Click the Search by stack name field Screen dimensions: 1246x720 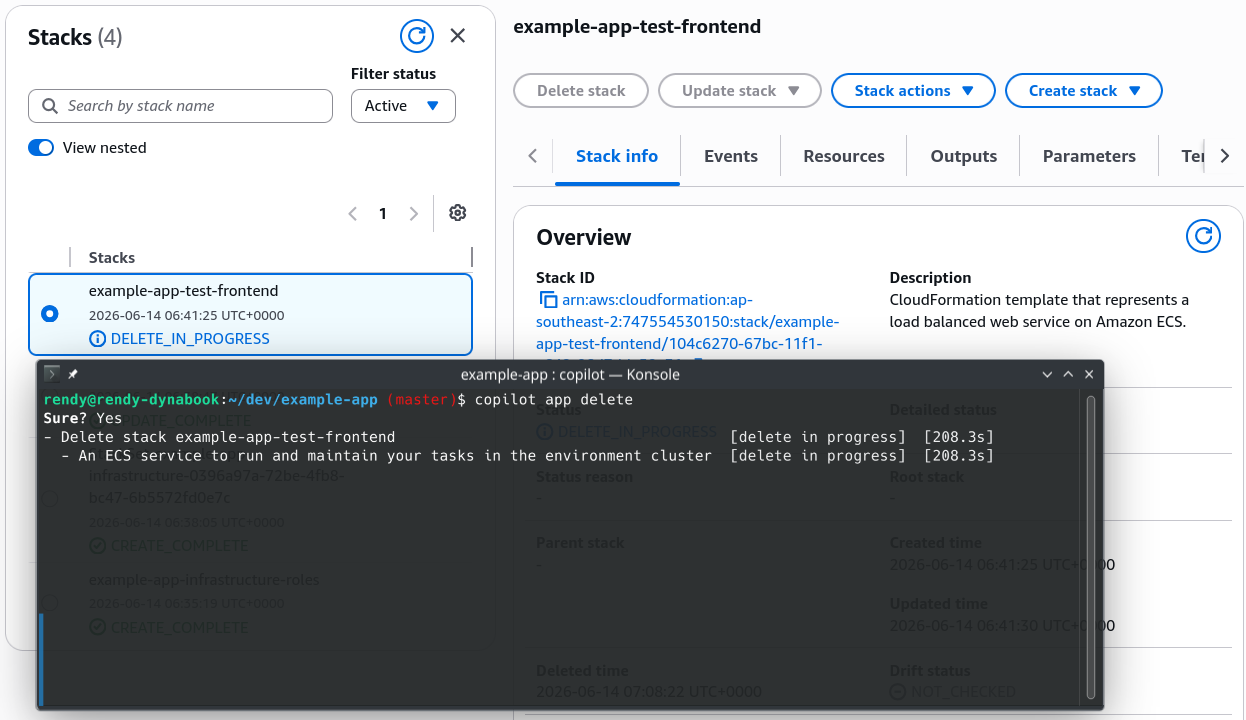tap(180, 106)
